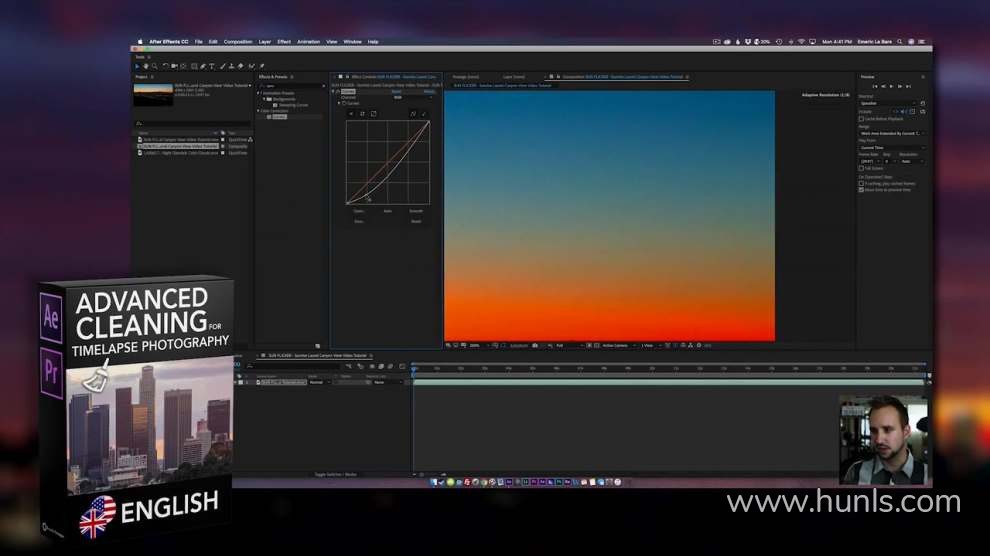Select the Rotation tool
The height and width of the screenshot is (556, 990).
pos(165,66)
